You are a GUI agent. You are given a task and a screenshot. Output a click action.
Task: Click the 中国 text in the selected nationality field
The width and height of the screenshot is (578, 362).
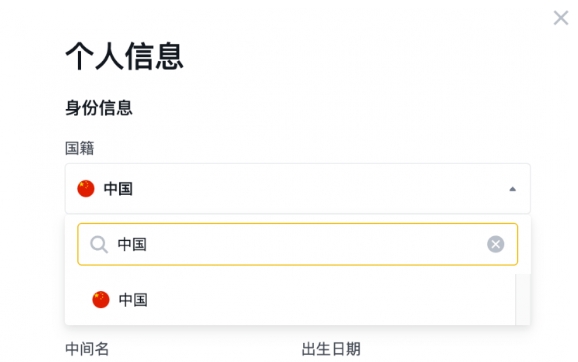click(118, 189)
